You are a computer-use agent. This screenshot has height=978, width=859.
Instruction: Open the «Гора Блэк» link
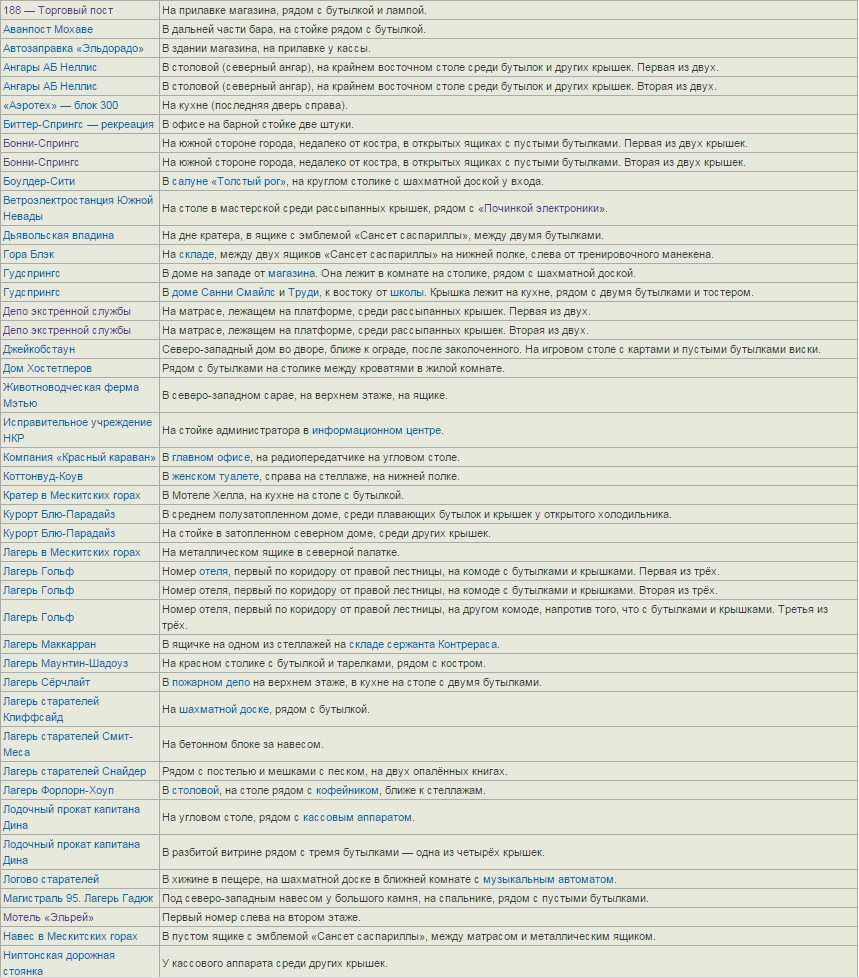coord(29,254)
